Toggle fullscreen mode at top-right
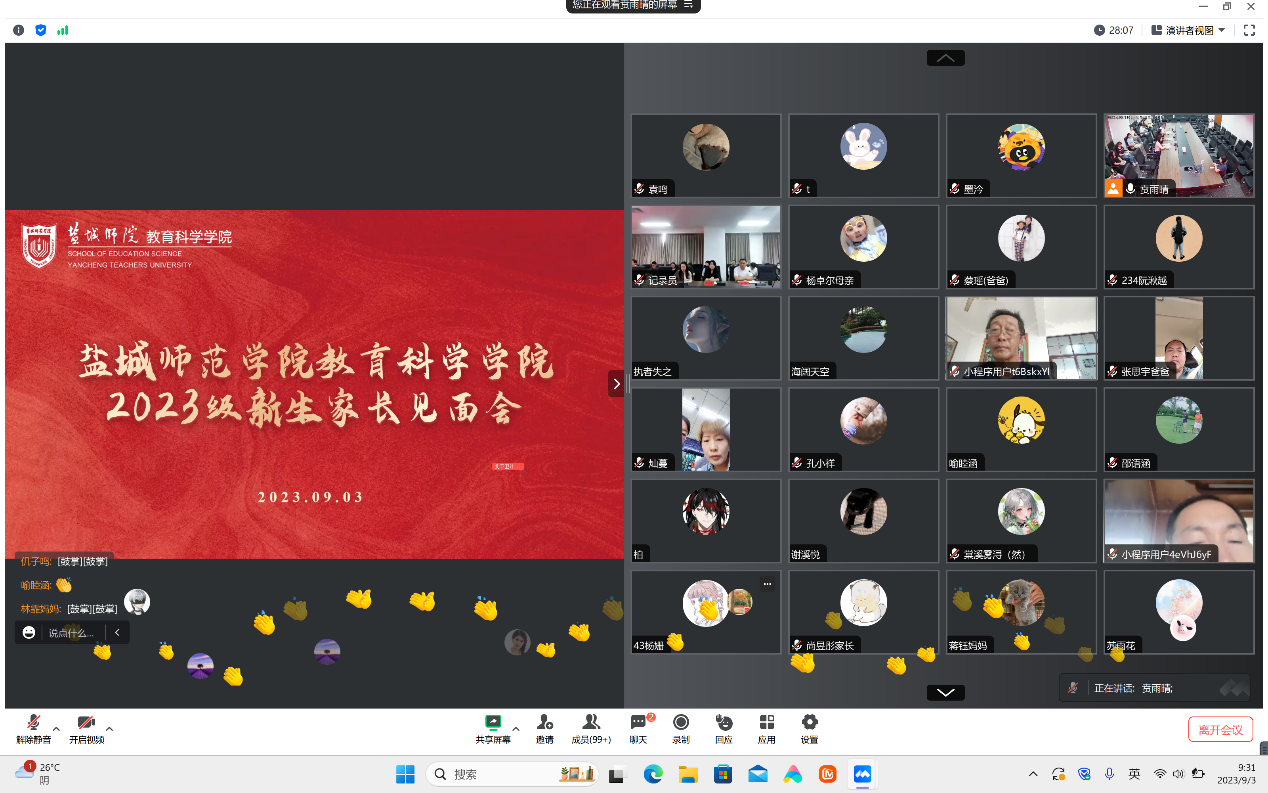The width and height of the screenshot is (1268, 793). tap(1249, 30)
